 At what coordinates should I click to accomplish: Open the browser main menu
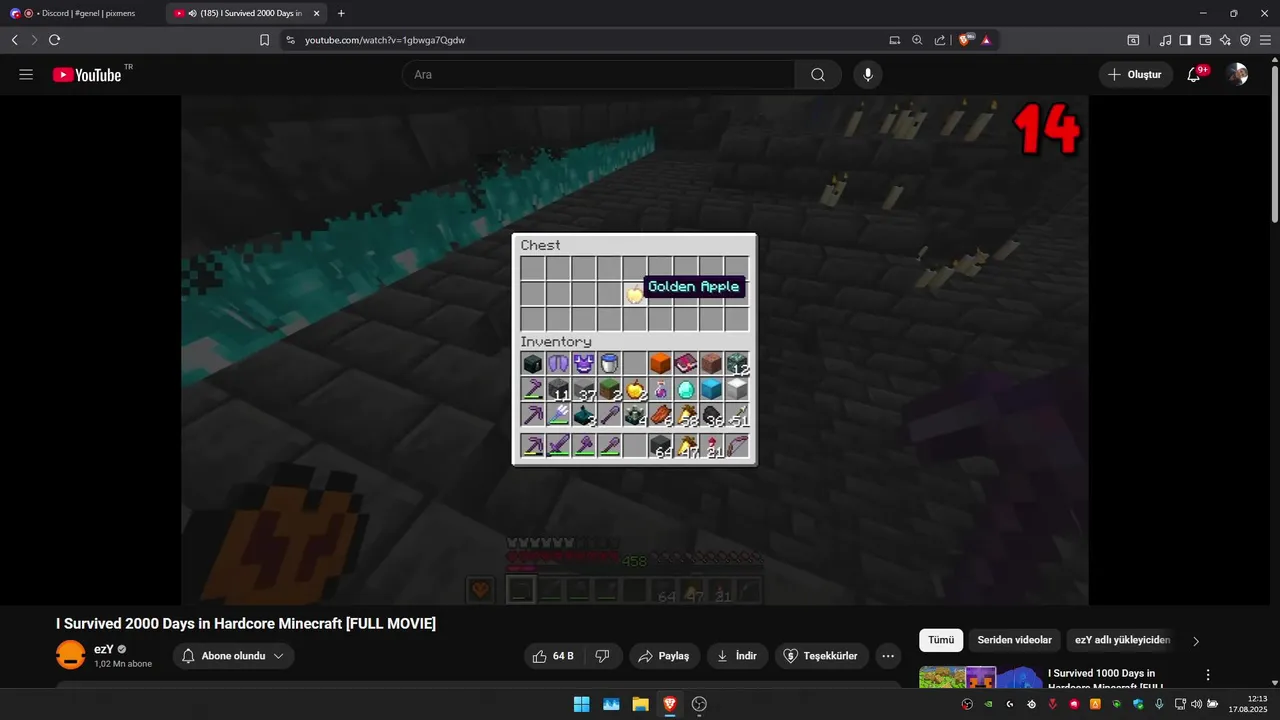click(1265, 40)
